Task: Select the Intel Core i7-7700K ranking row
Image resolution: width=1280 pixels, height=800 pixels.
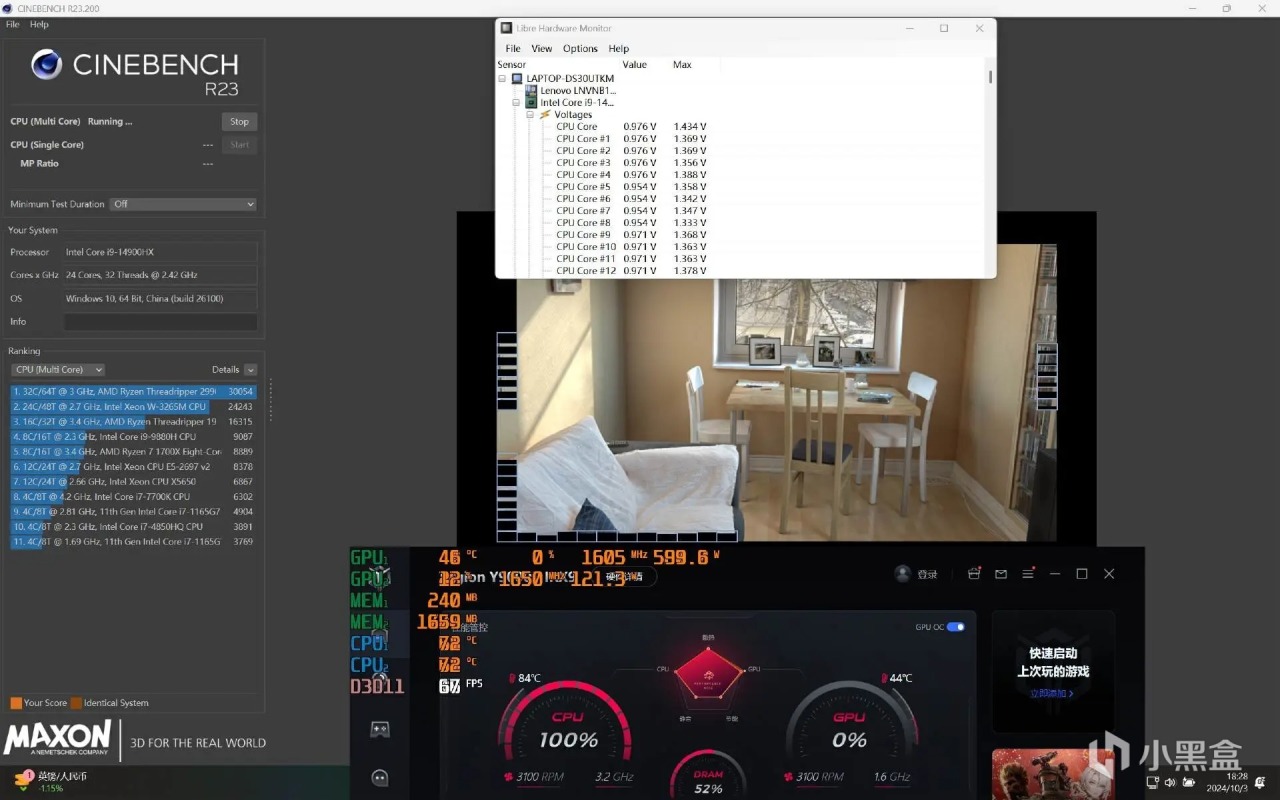Action: [133, 497]
